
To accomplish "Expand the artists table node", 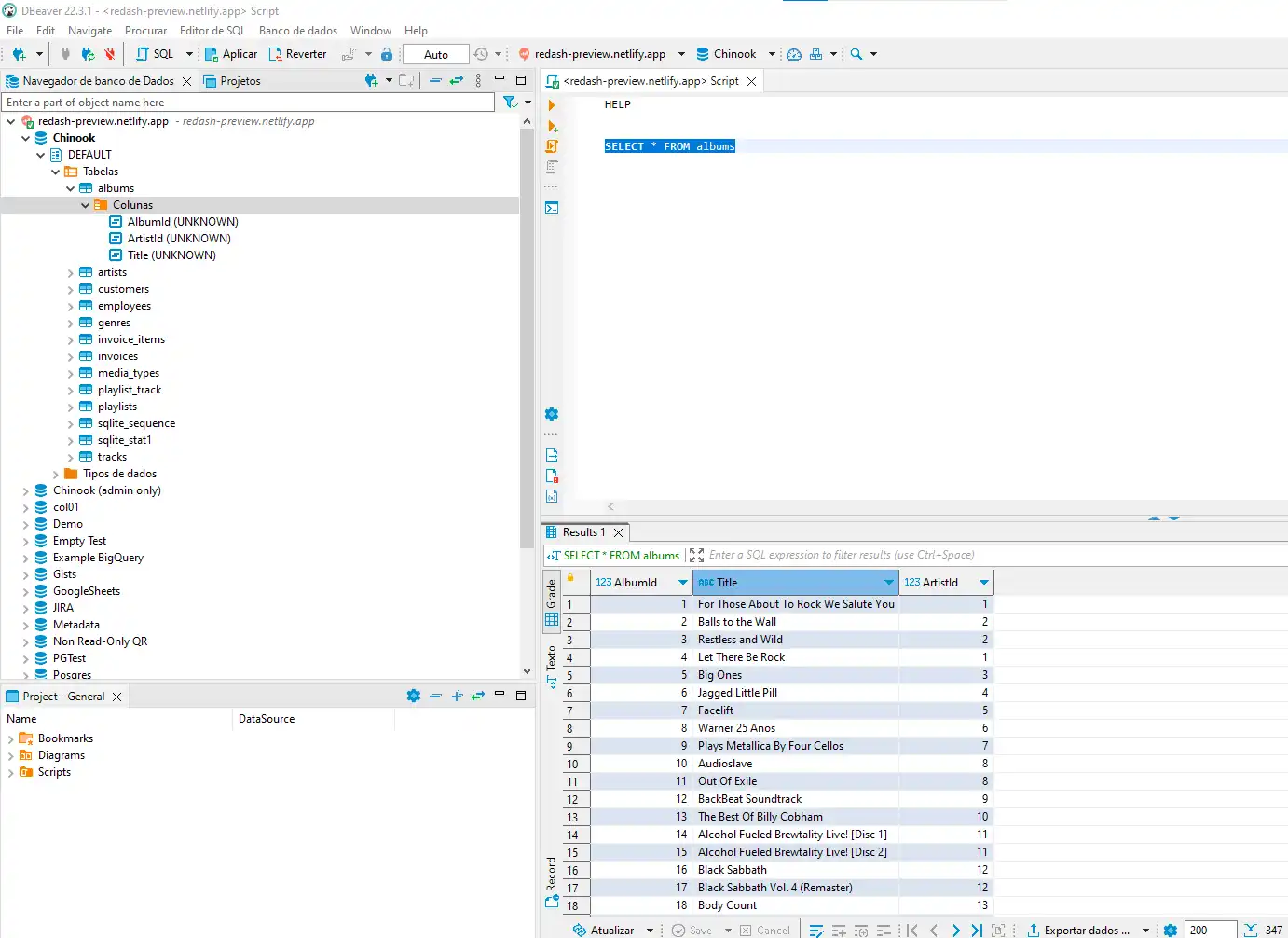I will [x=70, y=272].
